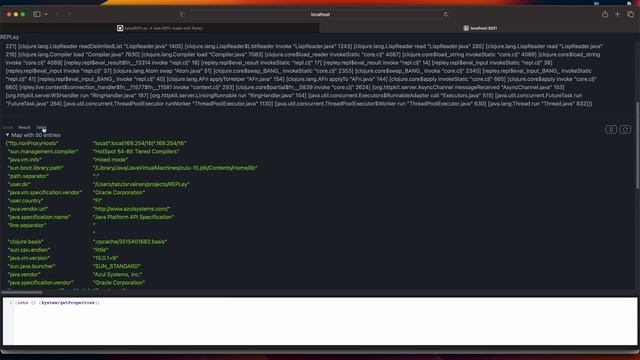Open the sidebar dropdown chevron in Safari toolbar
This screenshot has width=640, height=360.
coord(46,14)
